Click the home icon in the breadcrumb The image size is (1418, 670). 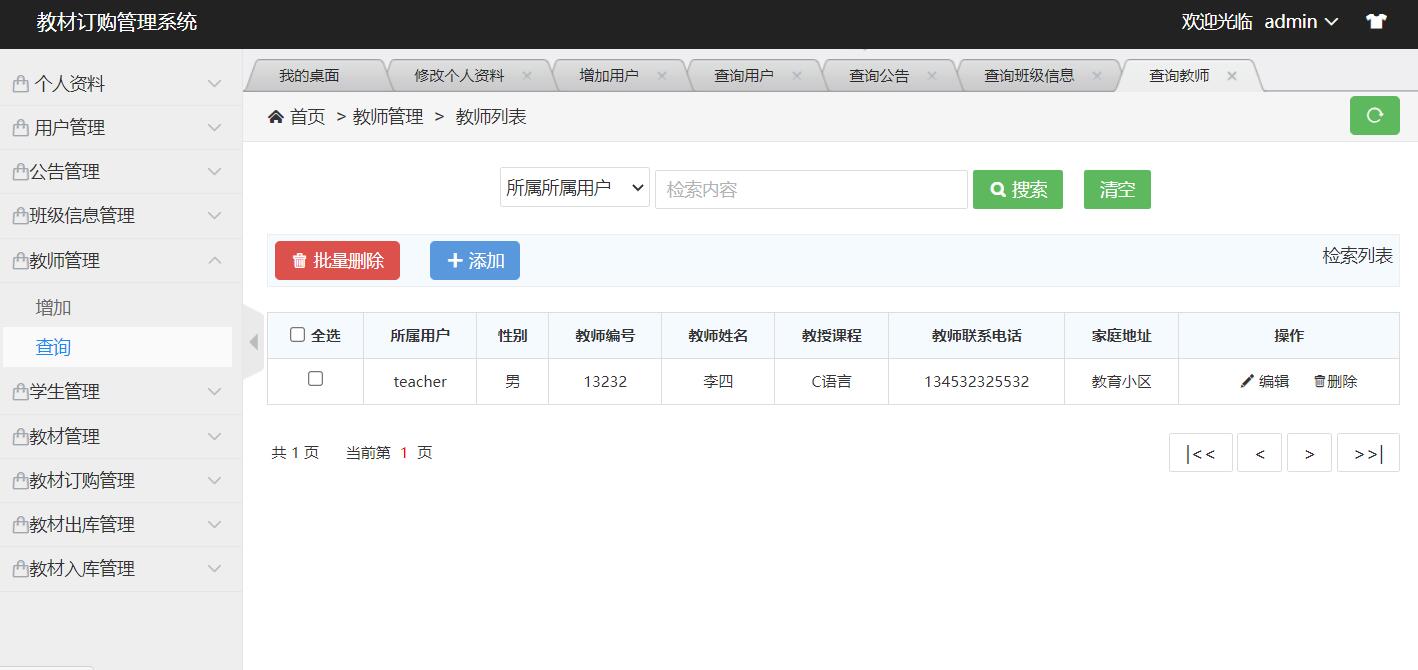277,115
